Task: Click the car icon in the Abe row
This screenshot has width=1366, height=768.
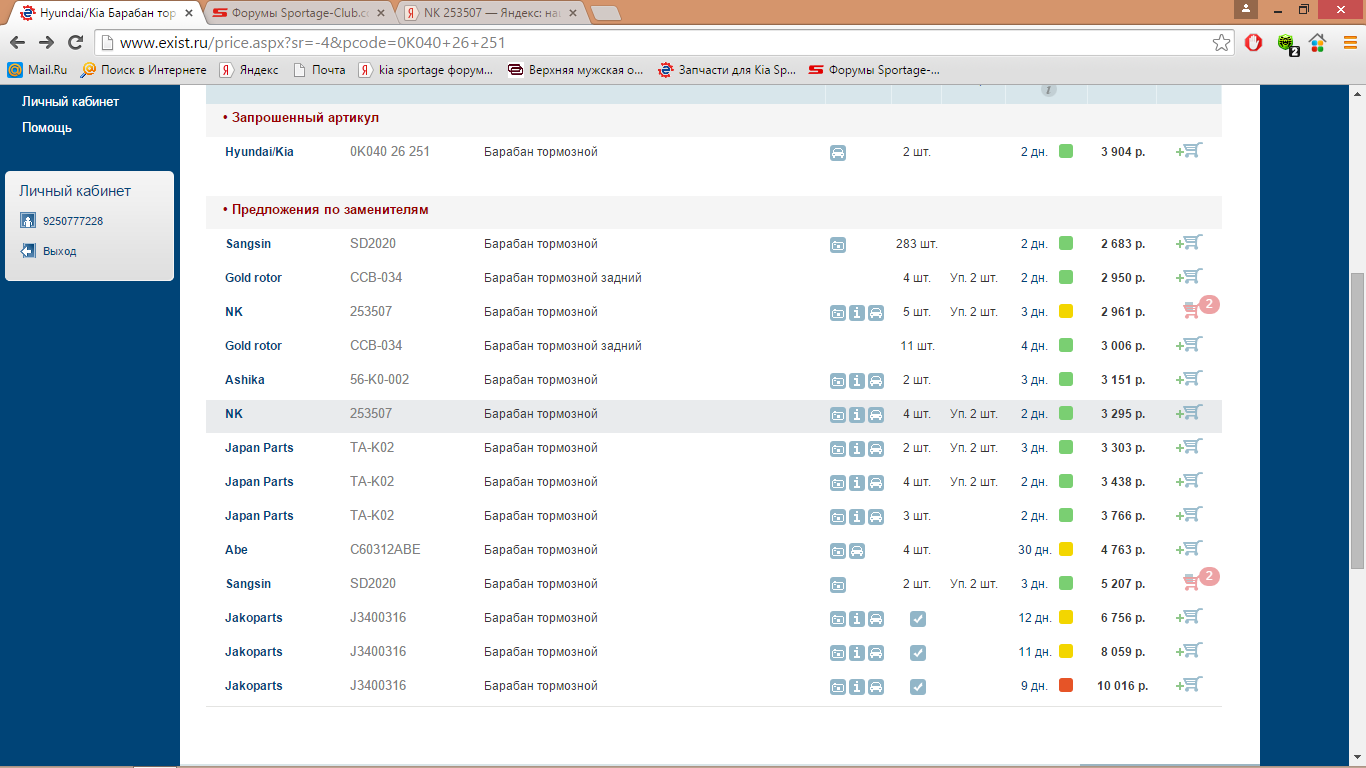Action: click(x=857, y=550)
